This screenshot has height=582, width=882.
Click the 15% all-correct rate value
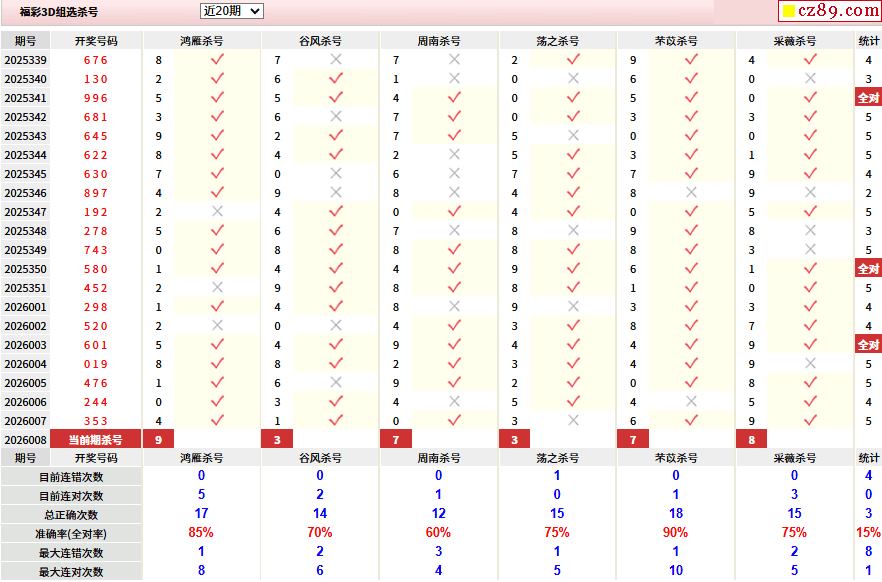pos(868,532)
